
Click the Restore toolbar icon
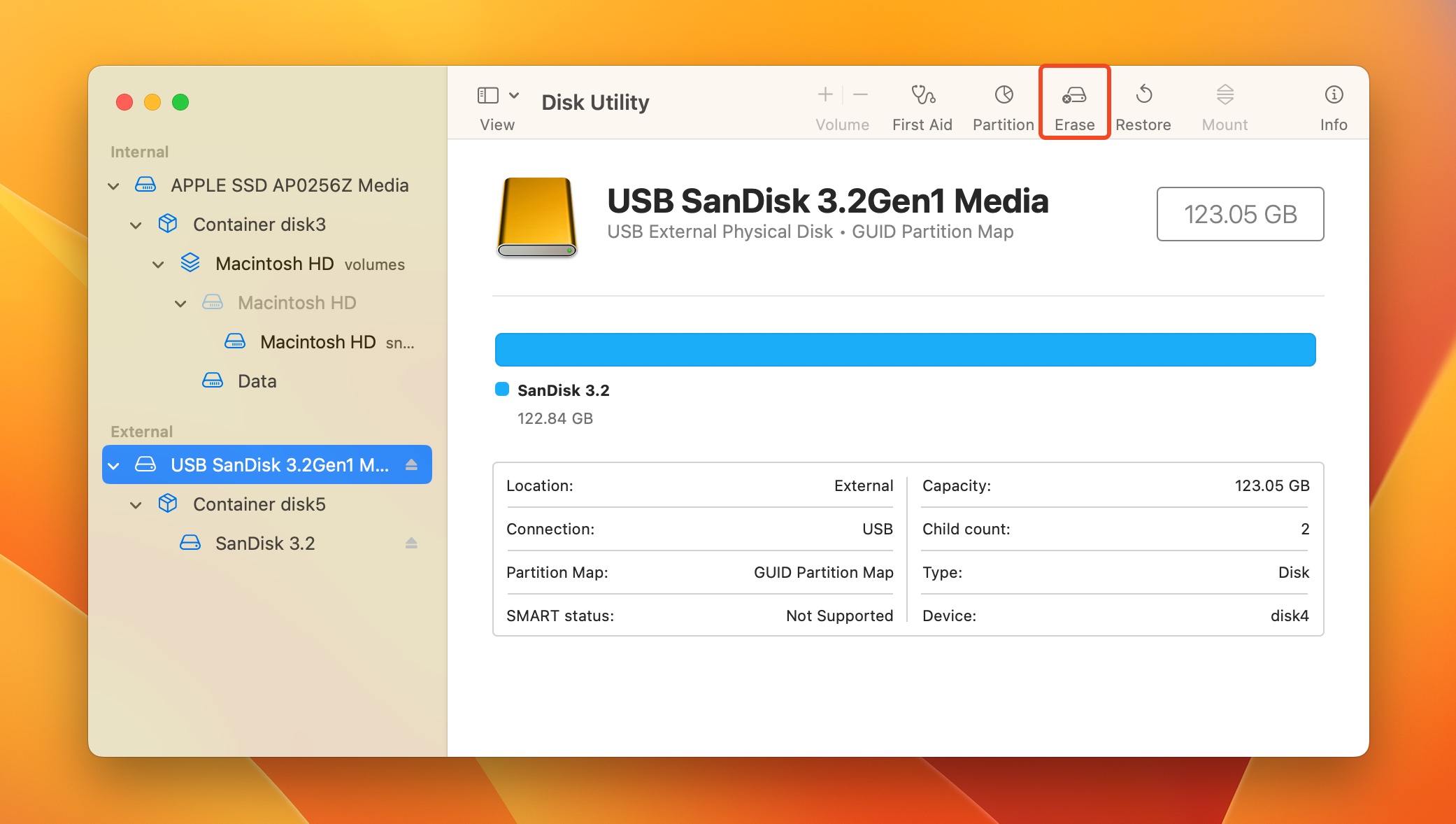pos(1143,94)
